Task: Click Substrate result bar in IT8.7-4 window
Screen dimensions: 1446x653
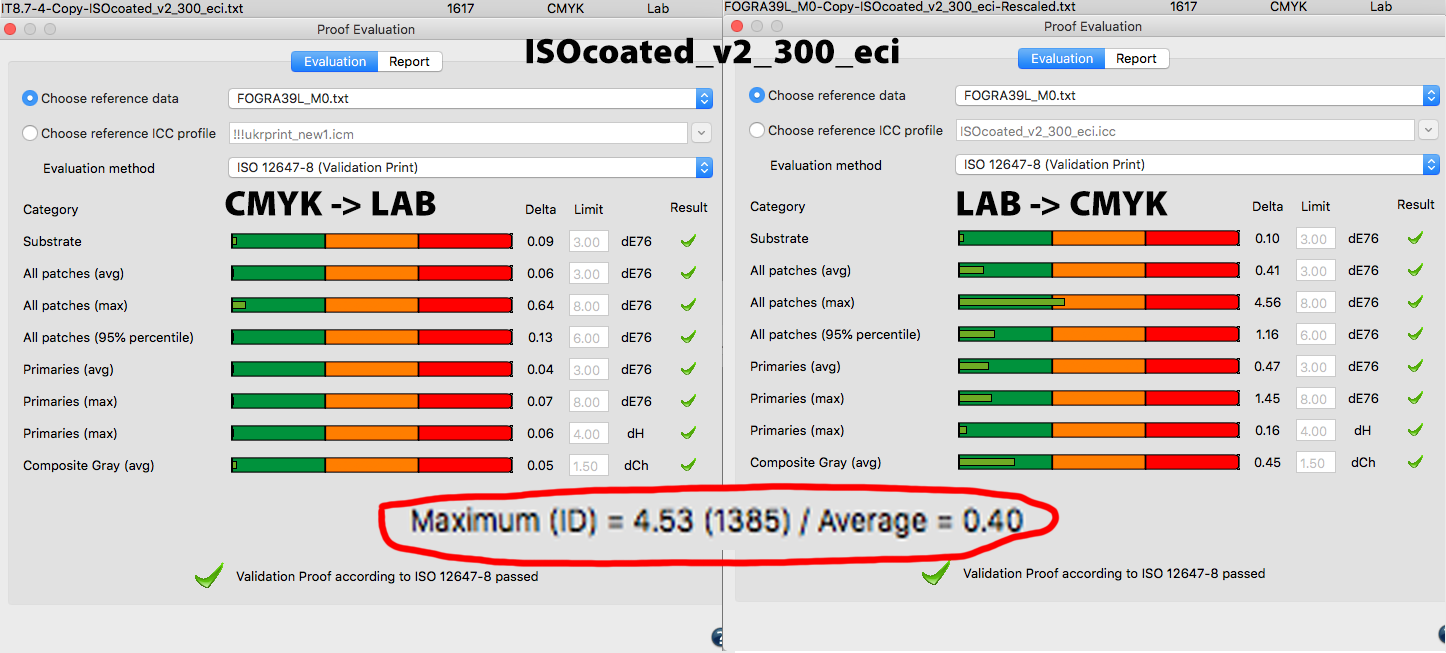Action: tap(372, 241)
